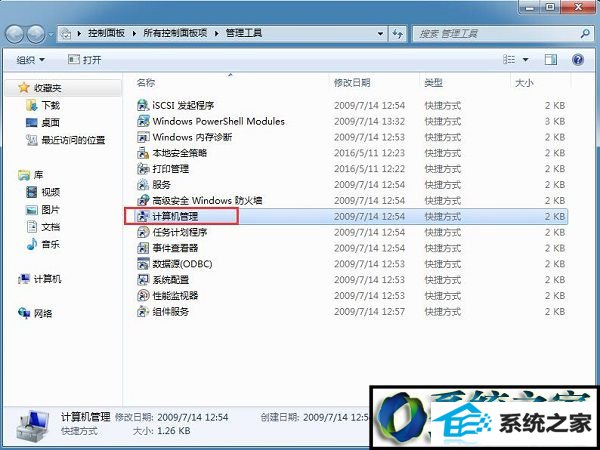Click the 系统配置 file name

tap(171, 280)
